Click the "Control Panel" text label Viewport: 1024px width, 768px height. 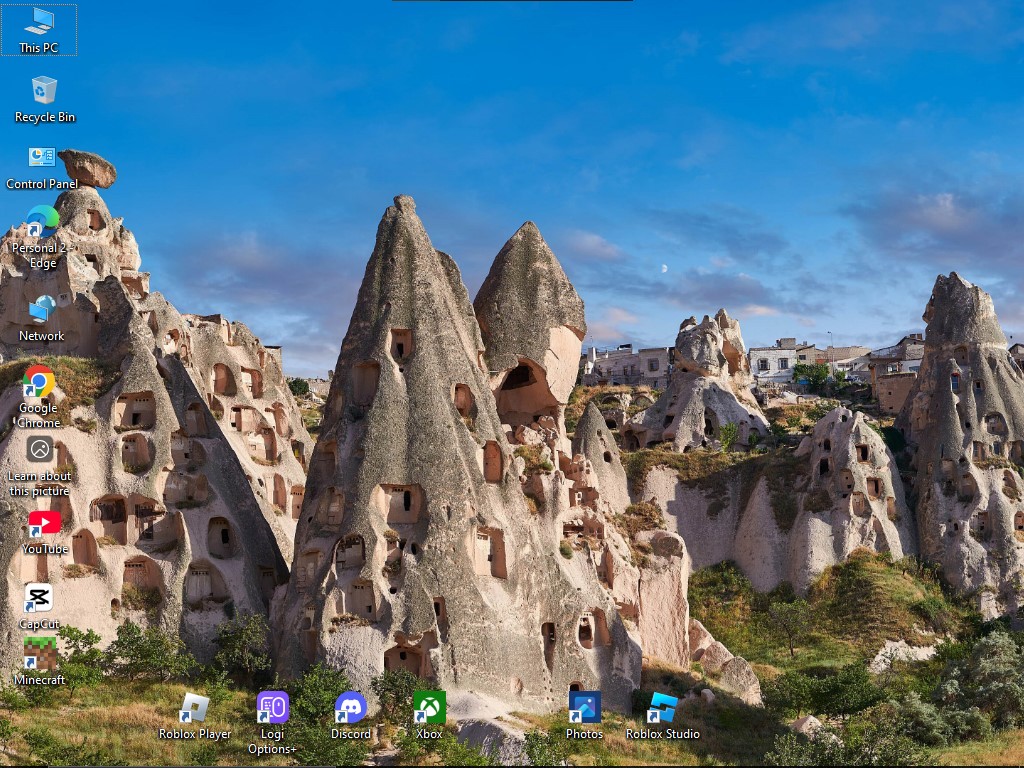tap(42, 184)
